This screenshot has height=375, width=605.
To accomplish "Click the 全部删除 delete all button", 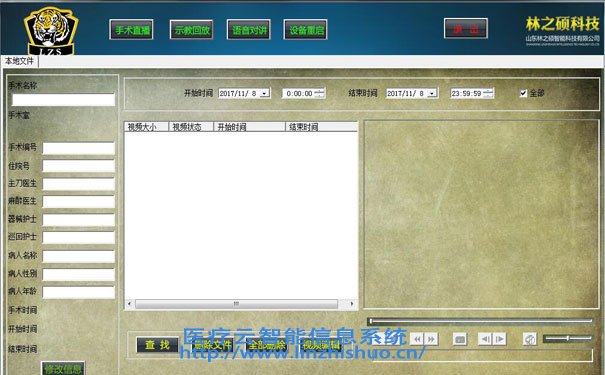I will (267, 345).
